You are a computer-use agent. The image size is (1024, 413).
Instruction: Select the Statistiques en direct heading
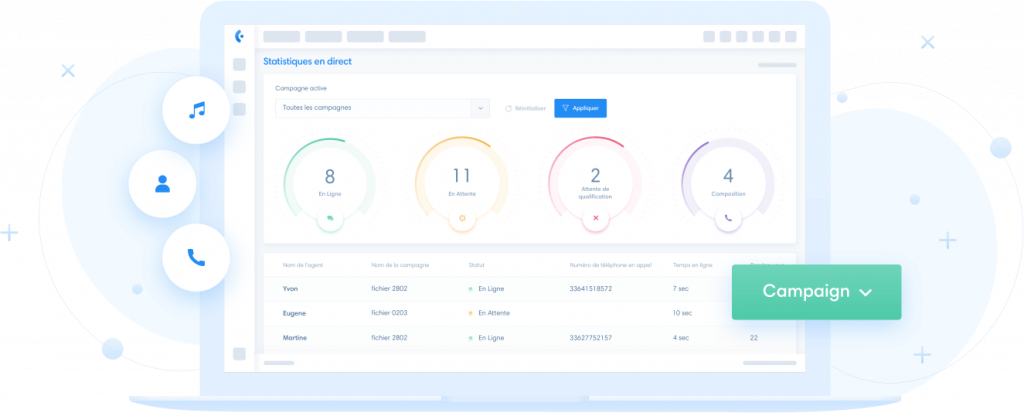point(307,62)
